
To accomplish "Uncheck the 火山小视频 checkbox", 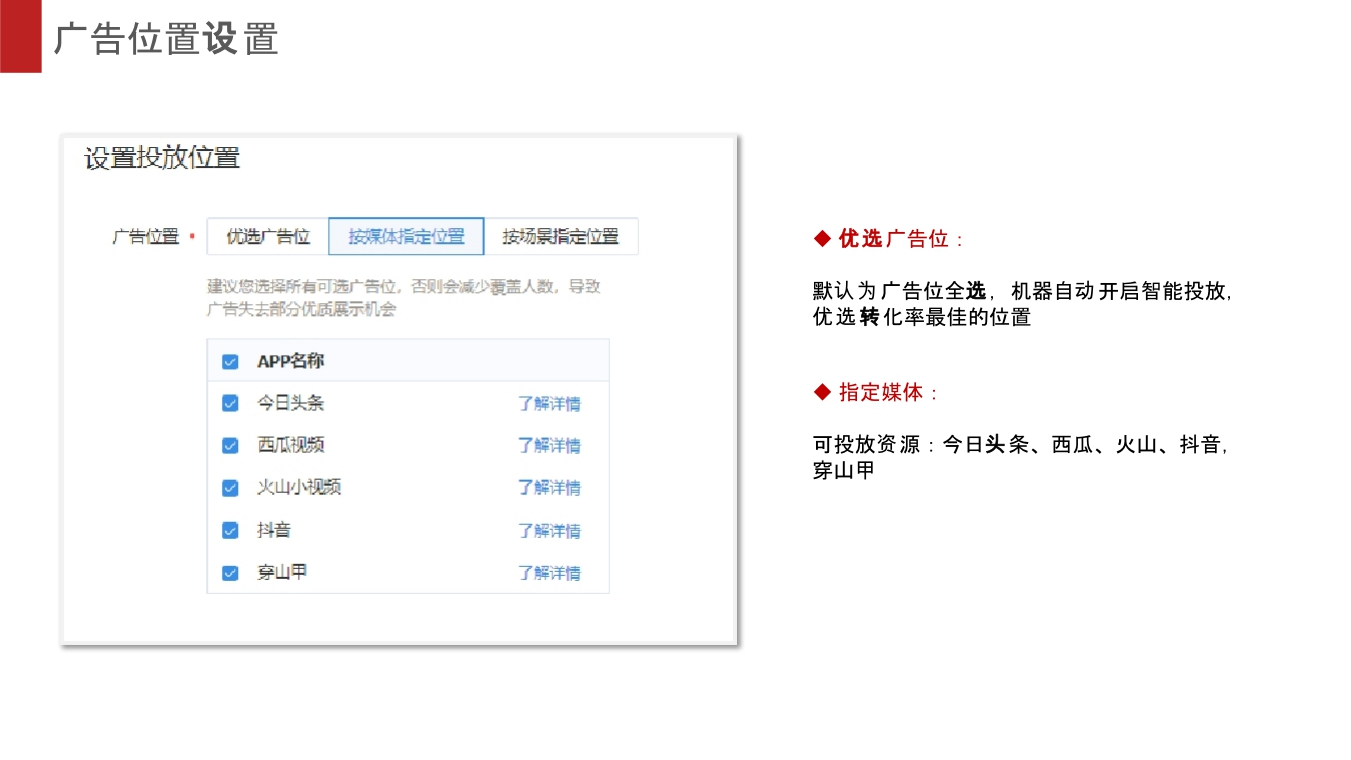I will tap(229, 487).
